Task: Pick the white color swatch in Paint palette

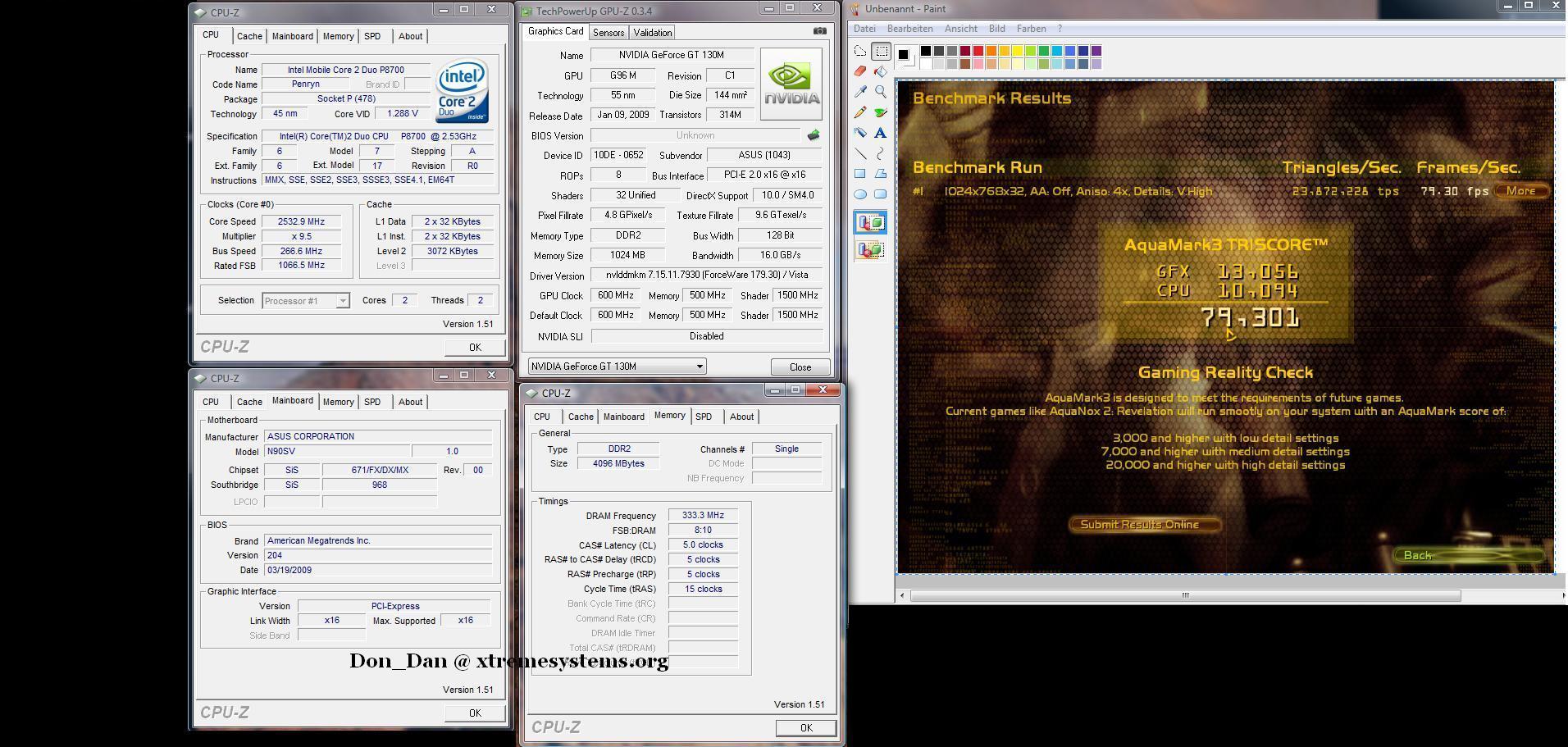Action: coord(925,64)
